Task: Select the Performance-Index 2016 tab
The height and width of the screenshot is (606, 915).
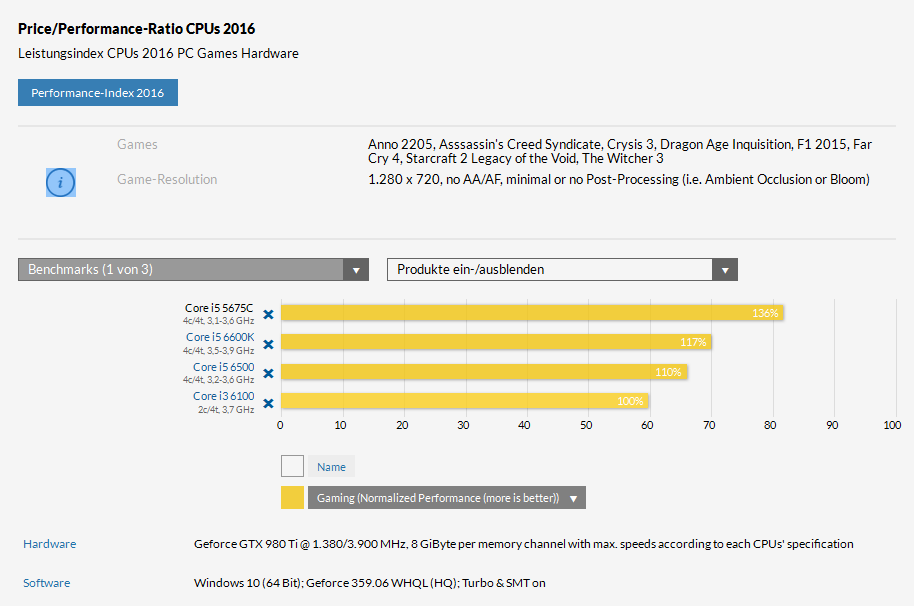Action: pyautogui.click(x=98, y=93)
